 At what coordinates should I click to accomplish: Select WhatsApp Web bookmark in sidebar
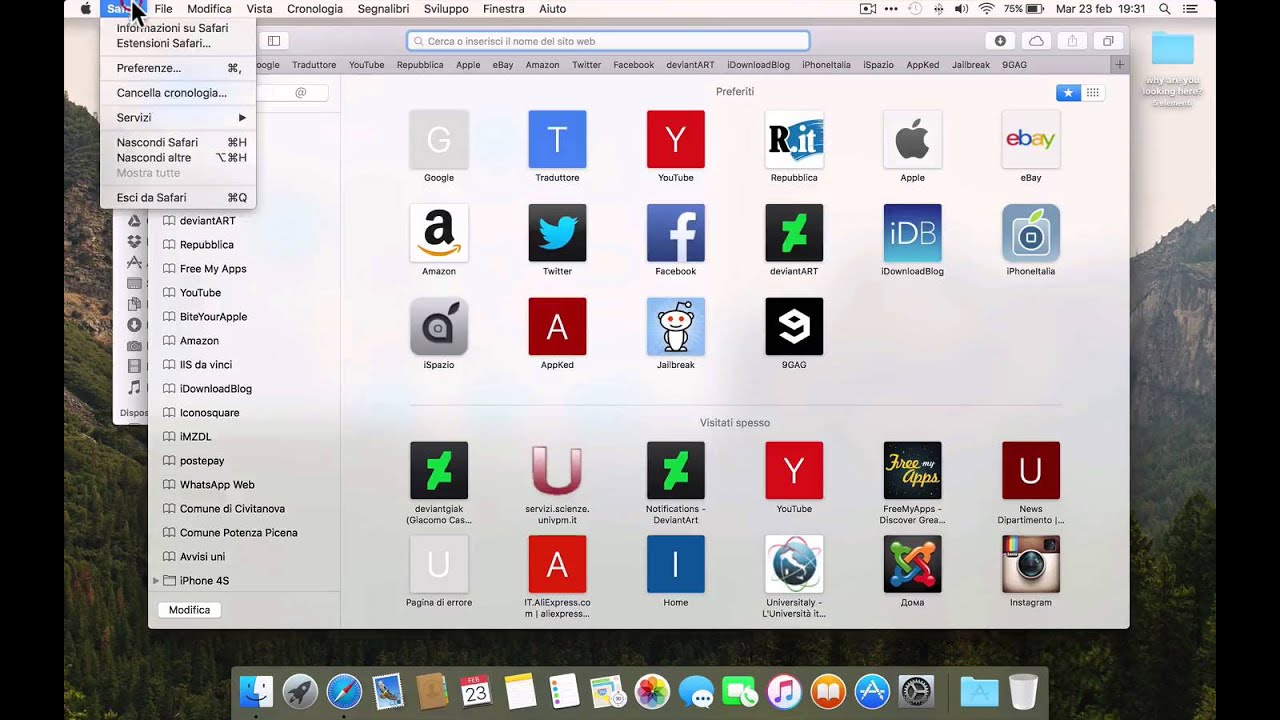point(217,485)
